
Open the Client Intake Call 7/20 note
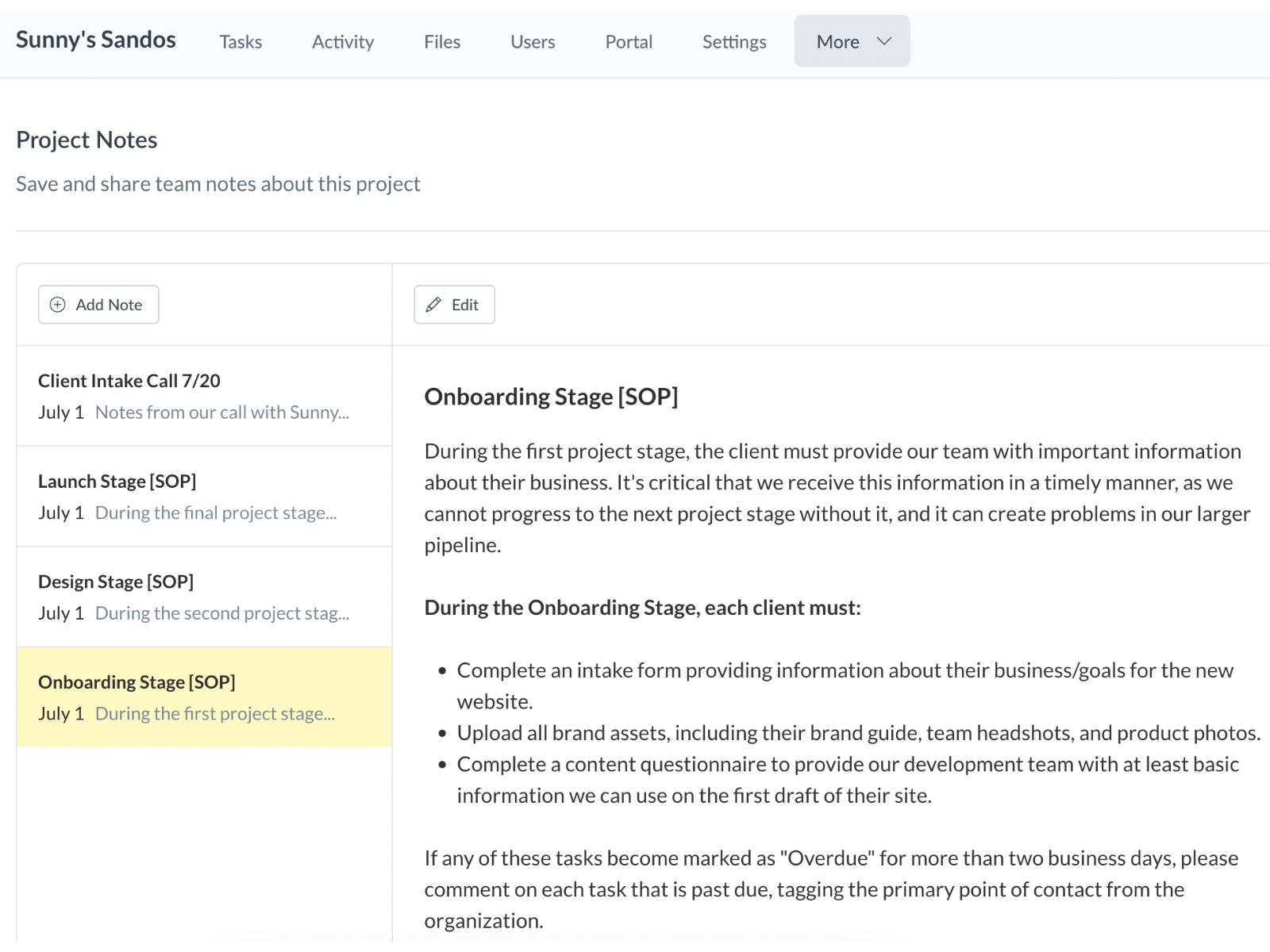tap(129, 381)
